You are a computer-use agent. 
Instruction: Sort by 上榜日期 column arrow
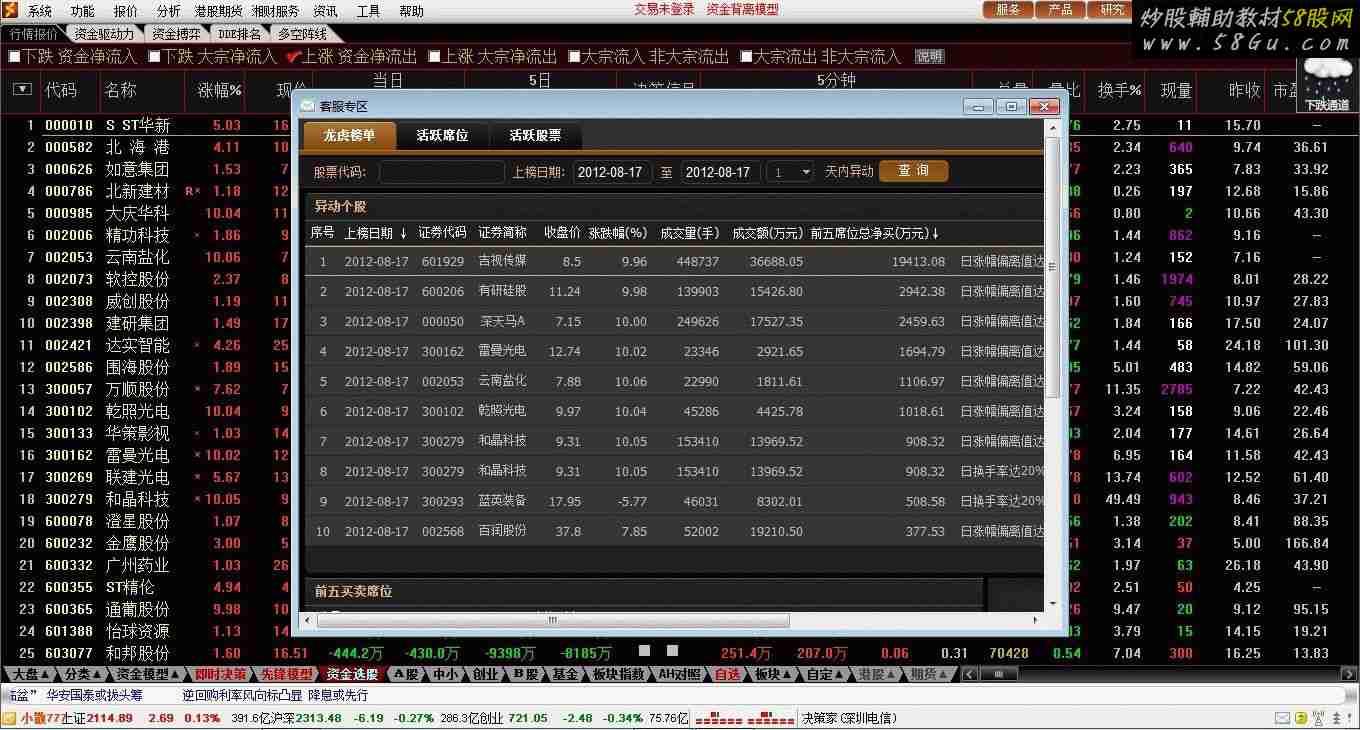(x=403, y=233)
